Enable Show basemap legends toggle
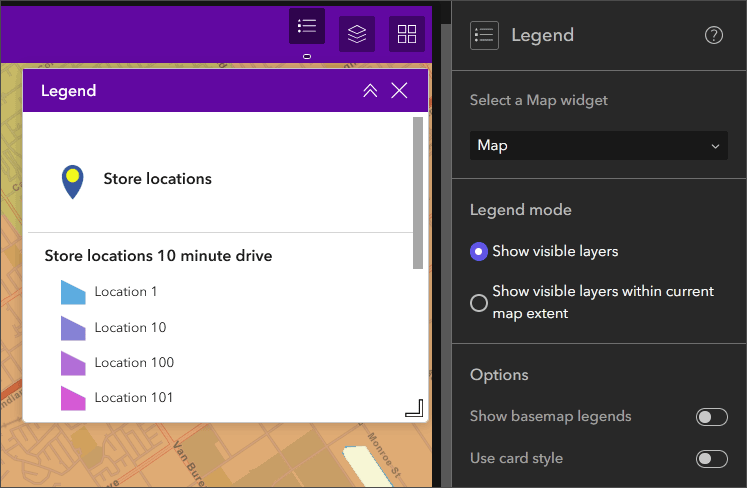 [x=711, y=417]
